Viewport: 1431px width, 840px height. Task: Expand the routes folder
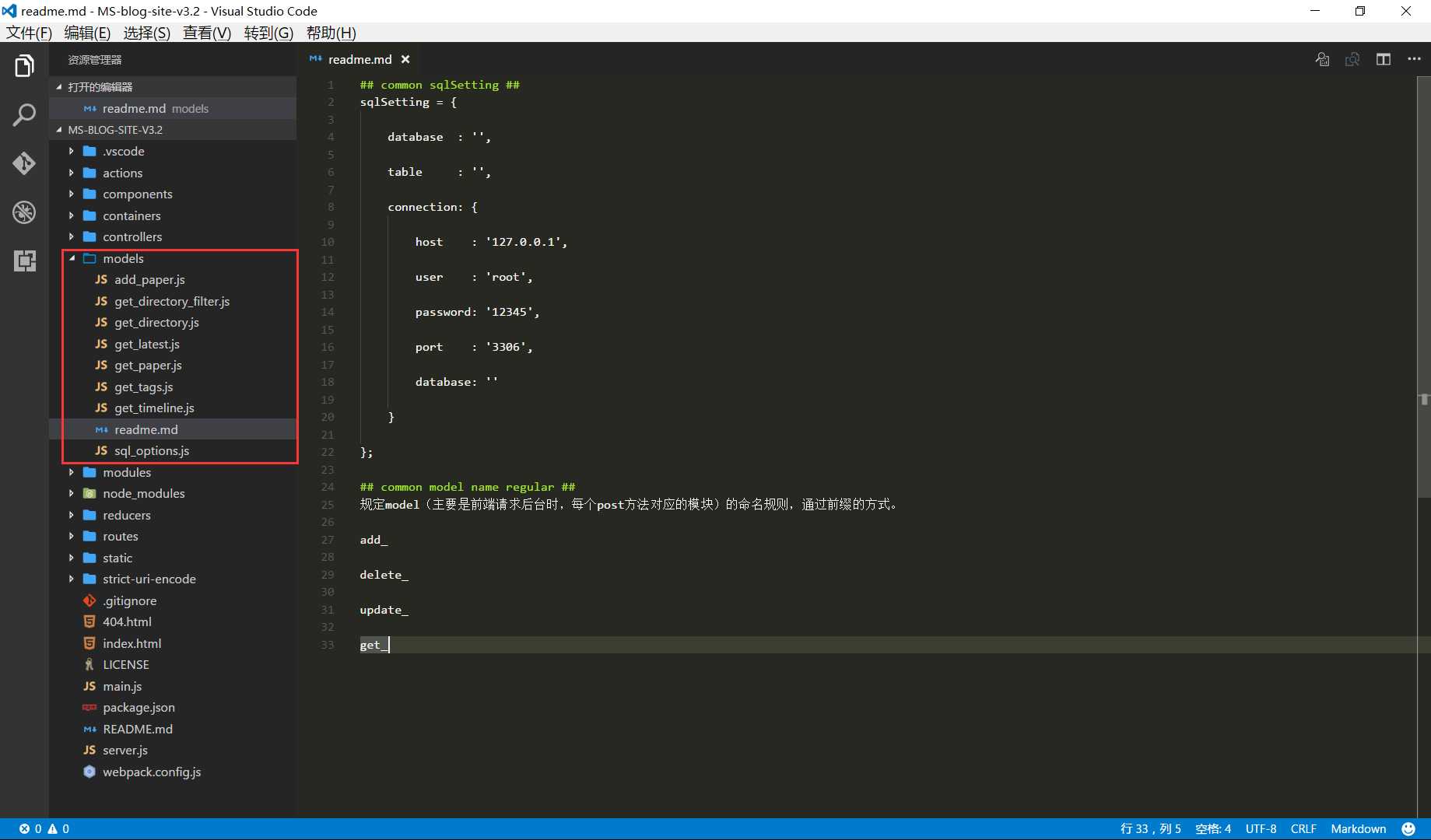72,536
